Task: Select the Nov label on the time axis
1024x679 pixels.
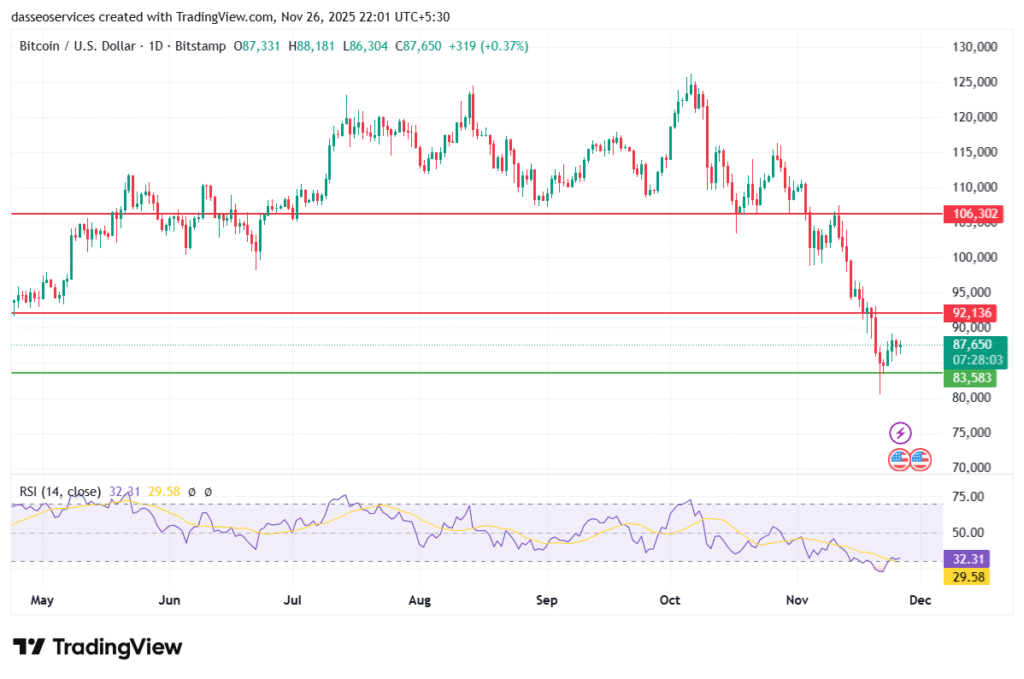Action: [x=796, y=600]
